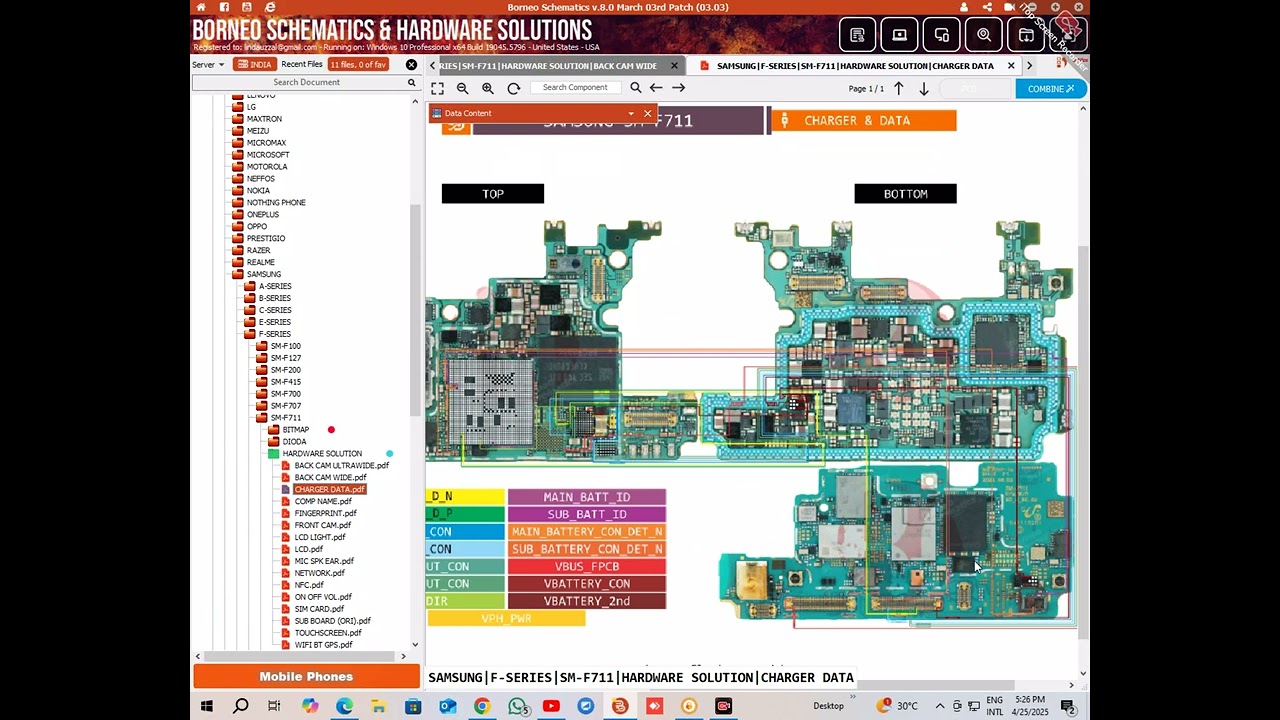Viewport: 1280px width, 720px height.
Task: Focus the Search Component field
Action: tap(575, 88)
